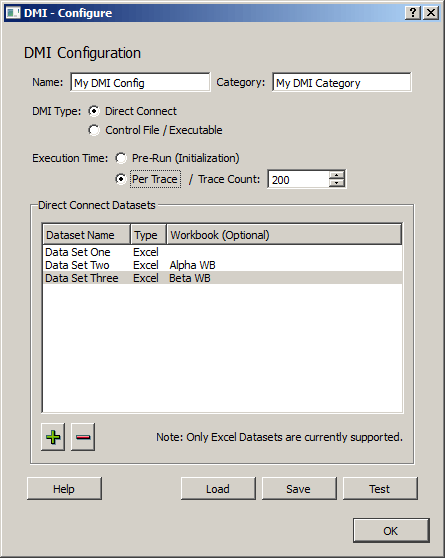The height and width of the screenshot is (558, 445).
Task: Select the Per Trace execution option
Action: click(121, 179)
